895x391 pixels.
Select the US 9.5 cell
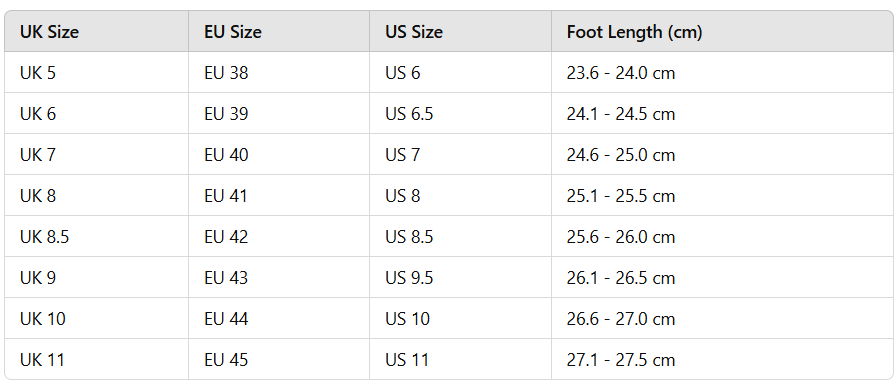click(x=460, y=277)
